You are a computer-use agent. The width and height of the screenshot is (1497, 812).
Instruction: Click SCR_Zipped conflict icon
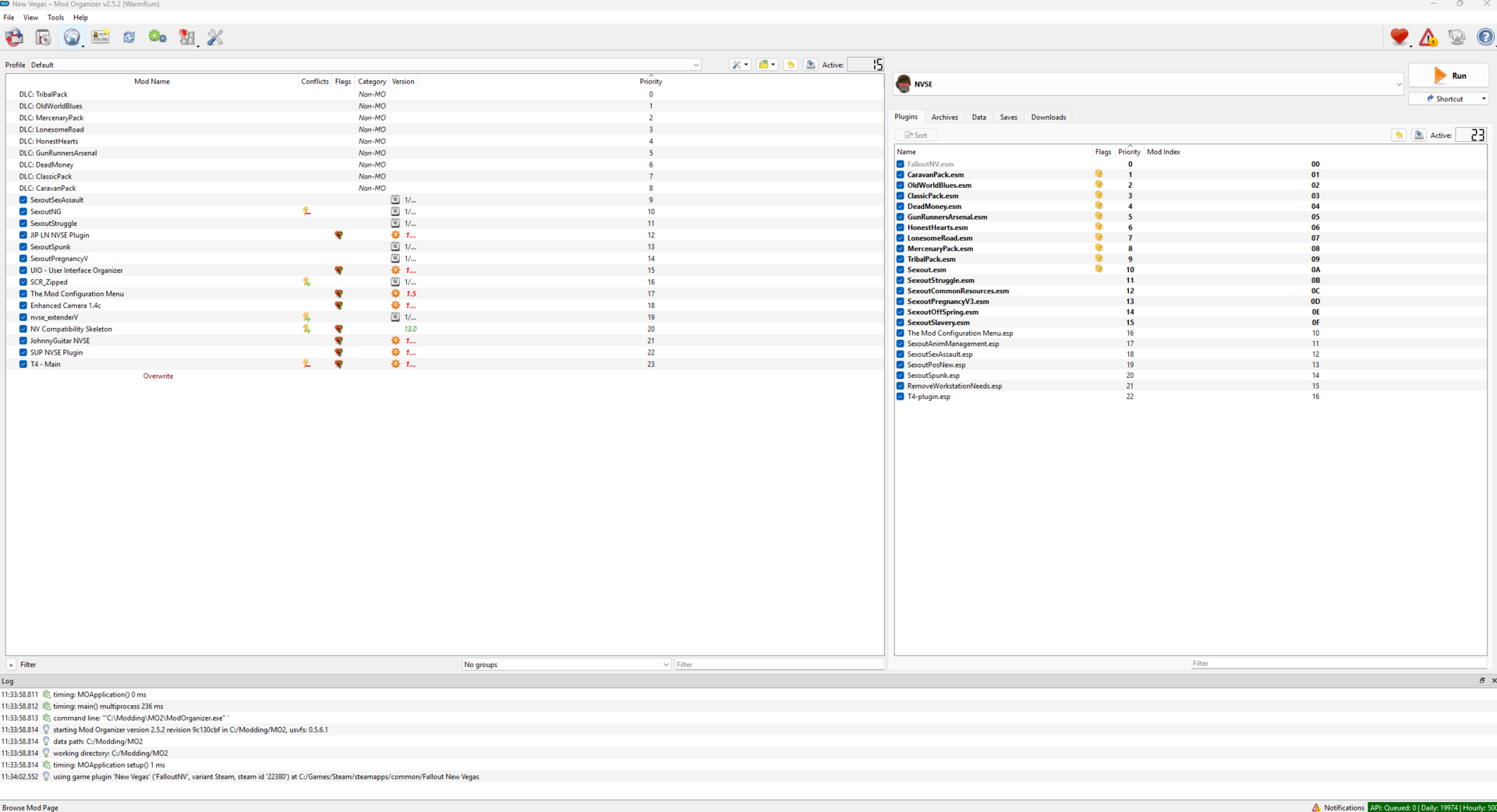pyautogui.click(x=306, y=282)
